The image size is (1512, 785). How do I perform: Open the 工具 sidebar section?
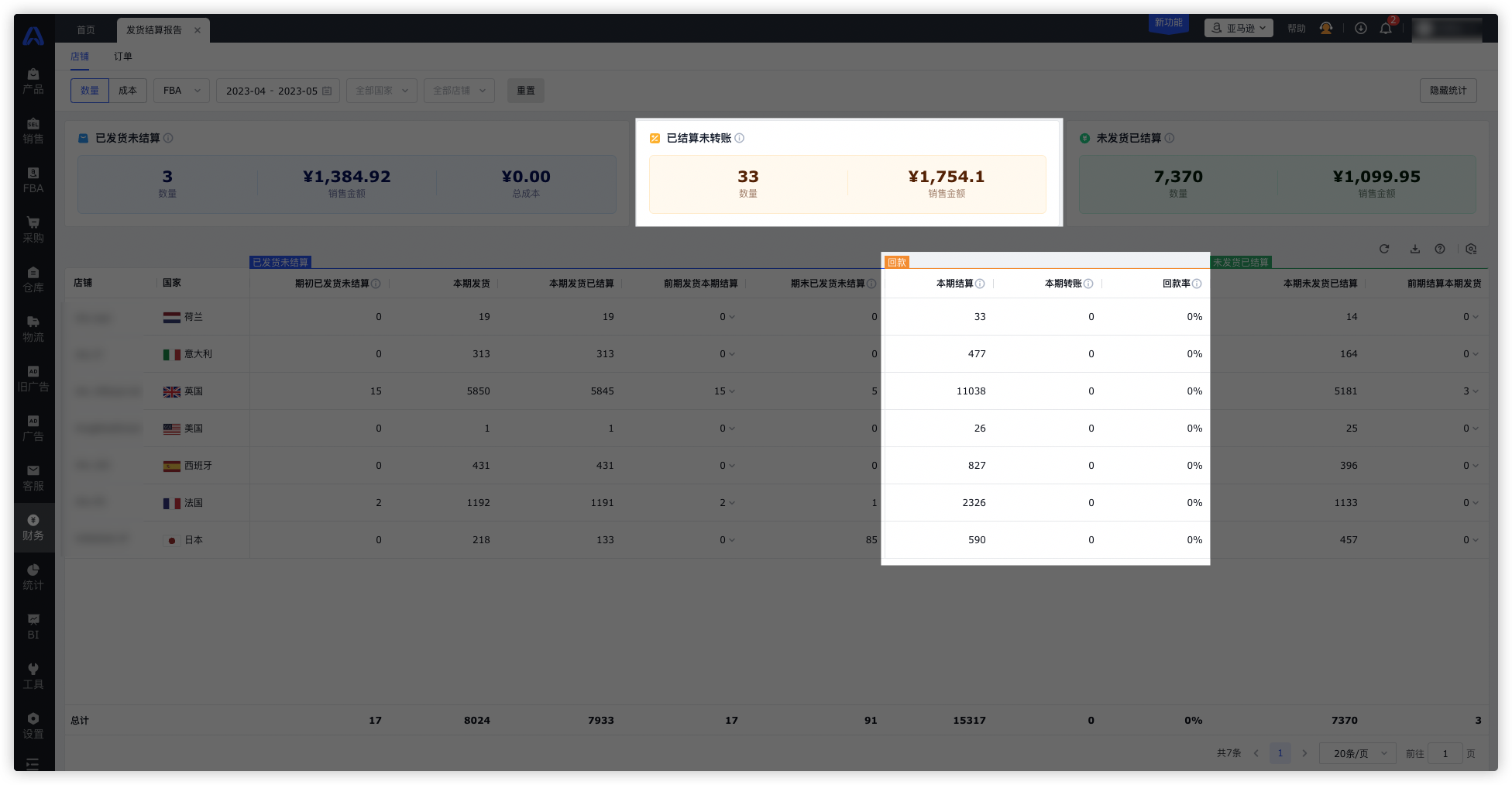[x=33, y=677]
